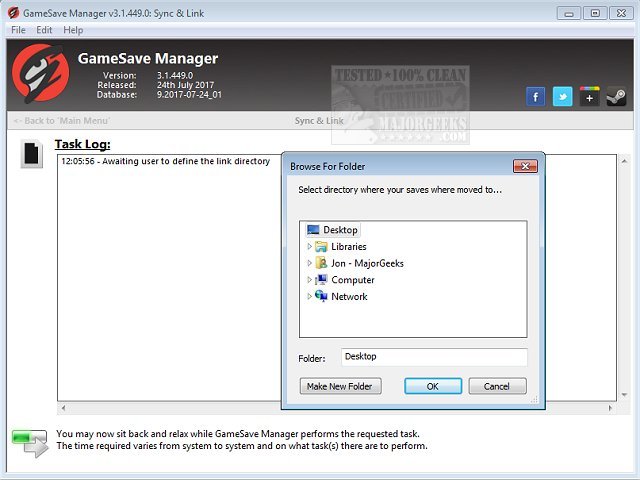Image resolution: width=640 pixels, height=480 pixels.
Task: Click Make New Folder button
Action: pyautogui.click(x=340, y=386)
